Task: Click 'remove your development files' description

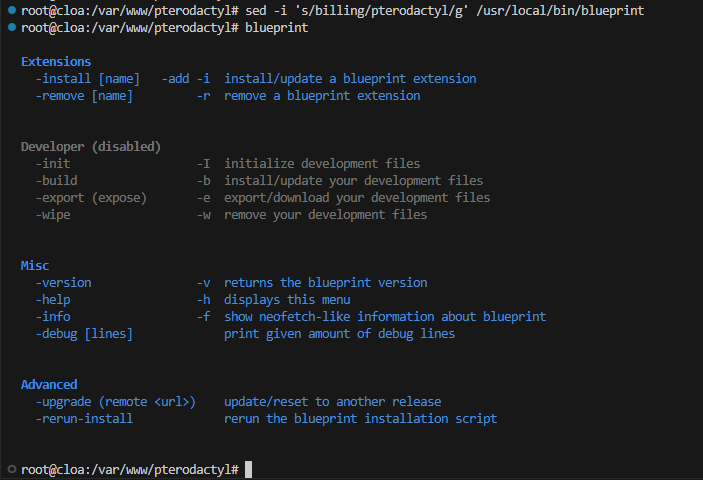Action: click(325, 215)
